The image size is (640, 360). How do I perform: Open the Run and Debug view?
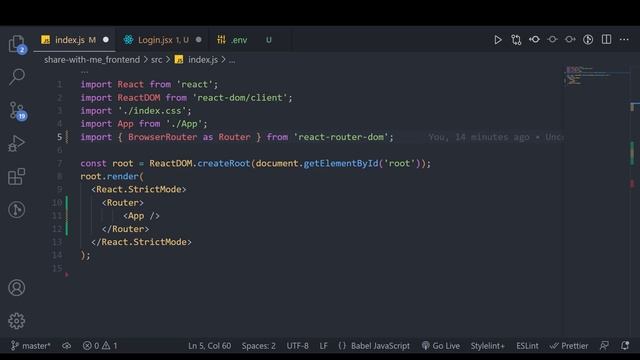click(x=17, y=143)
